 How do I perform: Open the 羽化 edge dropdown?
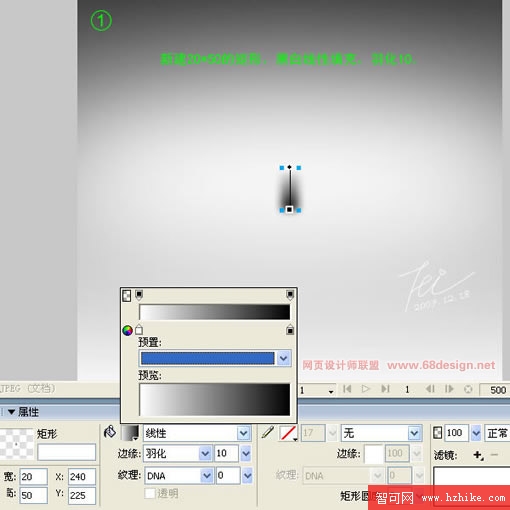[205, 453]
